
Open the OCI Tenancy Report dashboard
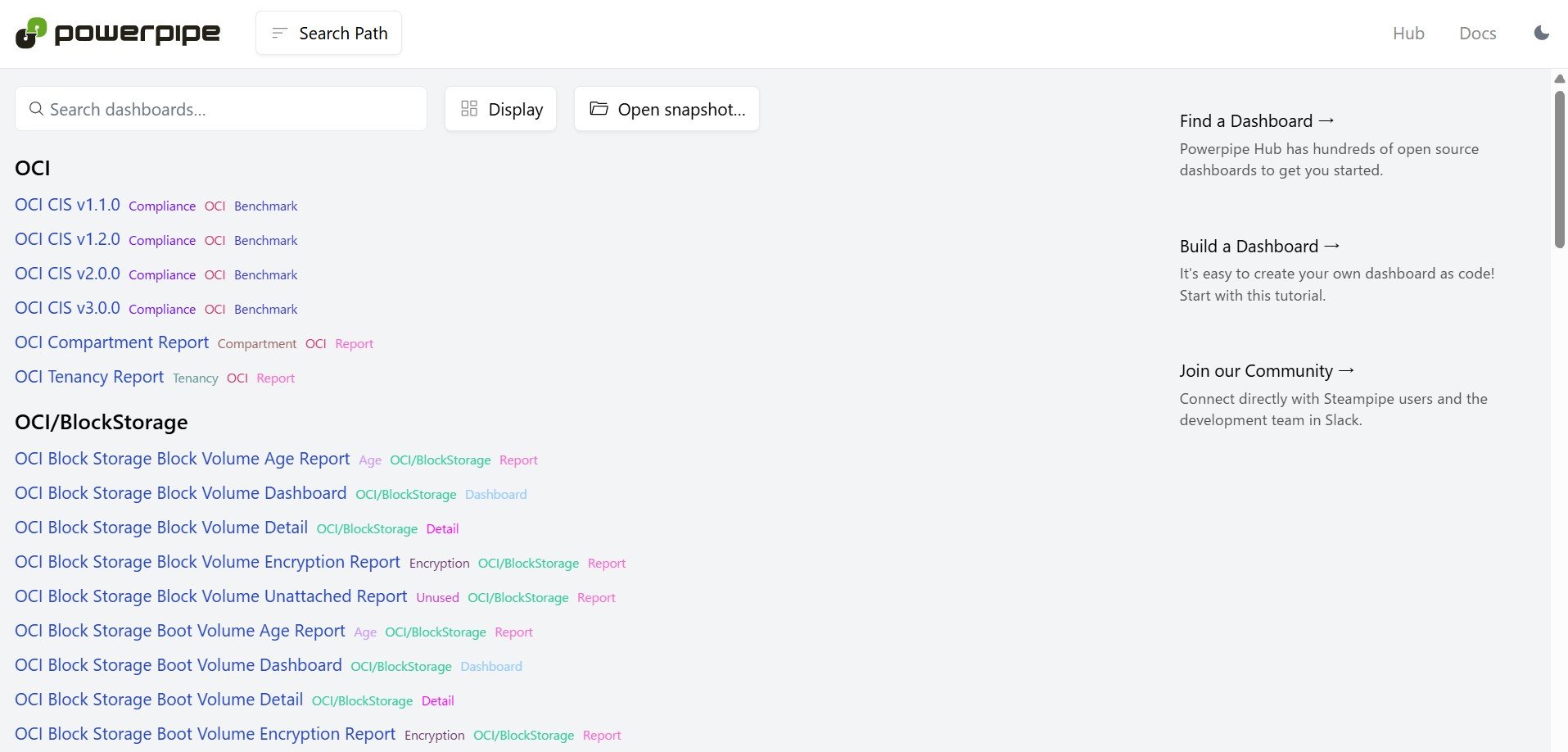coord(89,377)
